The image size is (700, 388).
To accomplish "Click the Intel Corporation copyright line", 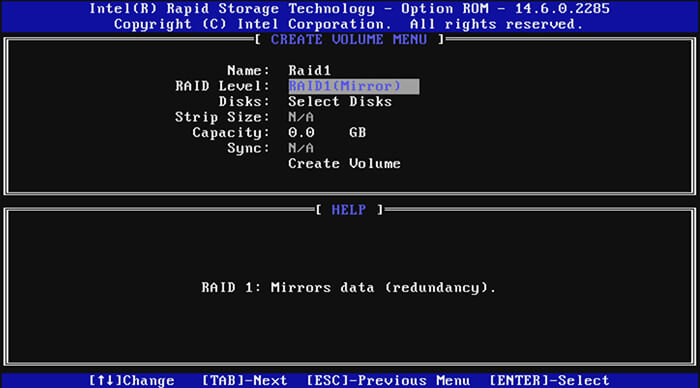I will [x=349, y=24].
